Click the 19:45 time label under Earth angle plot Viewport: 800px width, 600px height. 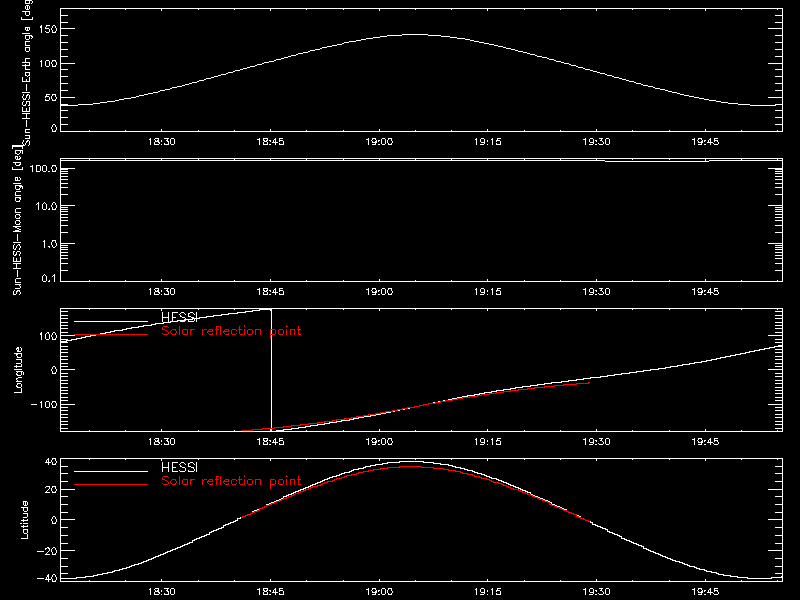[705, 142]
